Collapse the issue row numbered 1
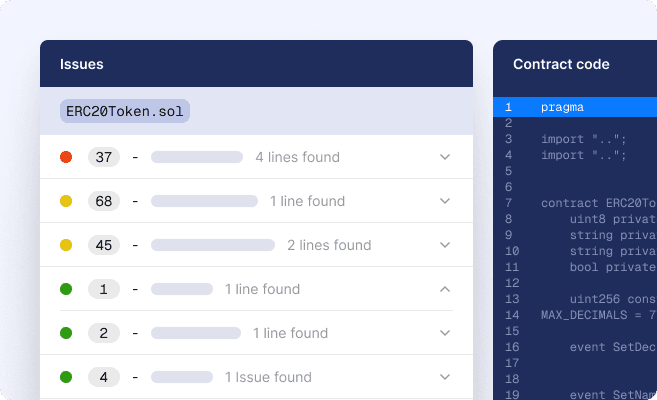657x400 pixels. [445, 289]
